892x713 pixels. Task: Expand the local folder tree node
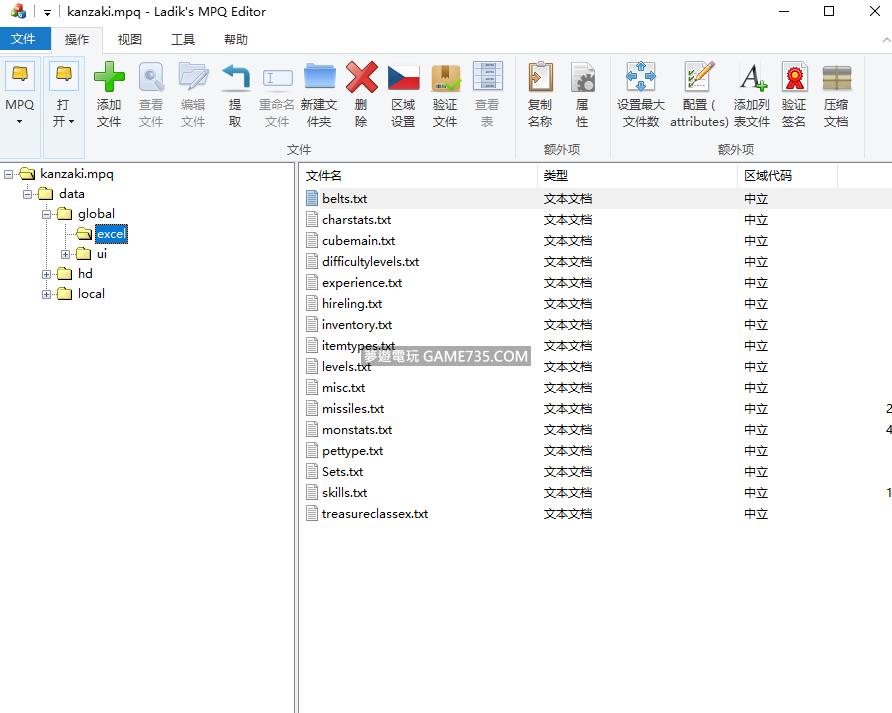click(x=47, y=294)
